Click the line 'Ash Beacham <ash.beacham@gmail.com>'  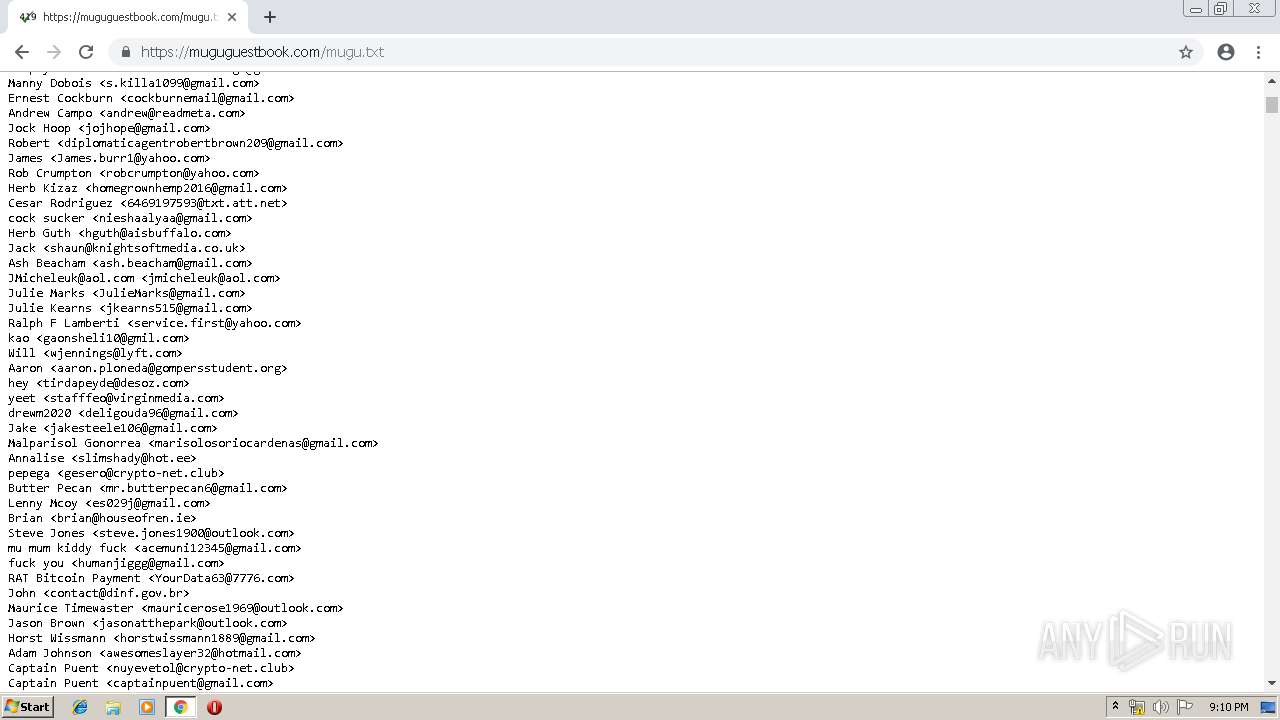130,263
